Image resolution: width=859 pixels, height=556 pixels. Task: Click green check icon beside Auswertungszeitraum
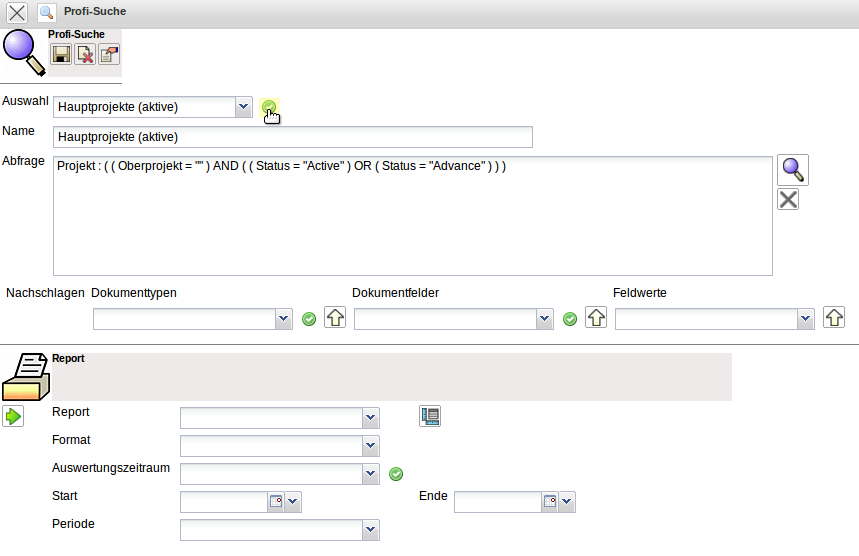[x=395, y=474]
